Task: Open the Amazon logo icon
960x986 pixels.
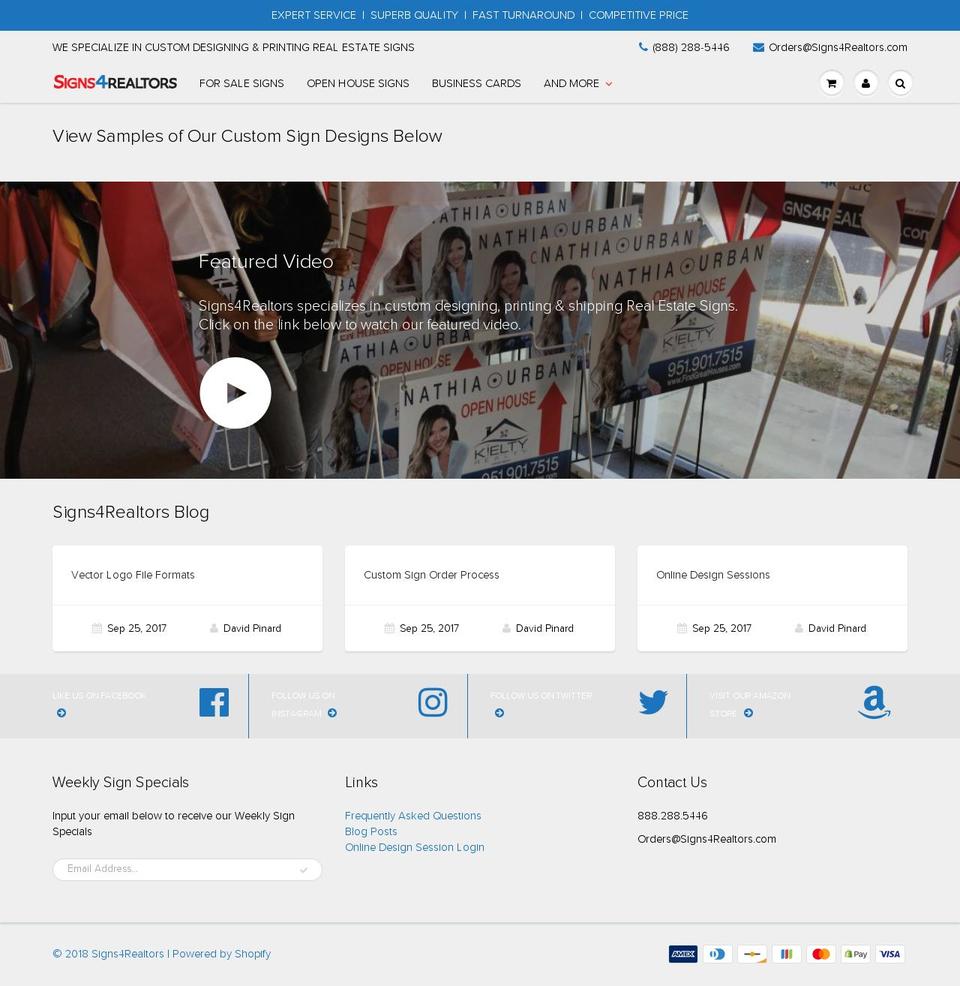Action: pos(874,702)
